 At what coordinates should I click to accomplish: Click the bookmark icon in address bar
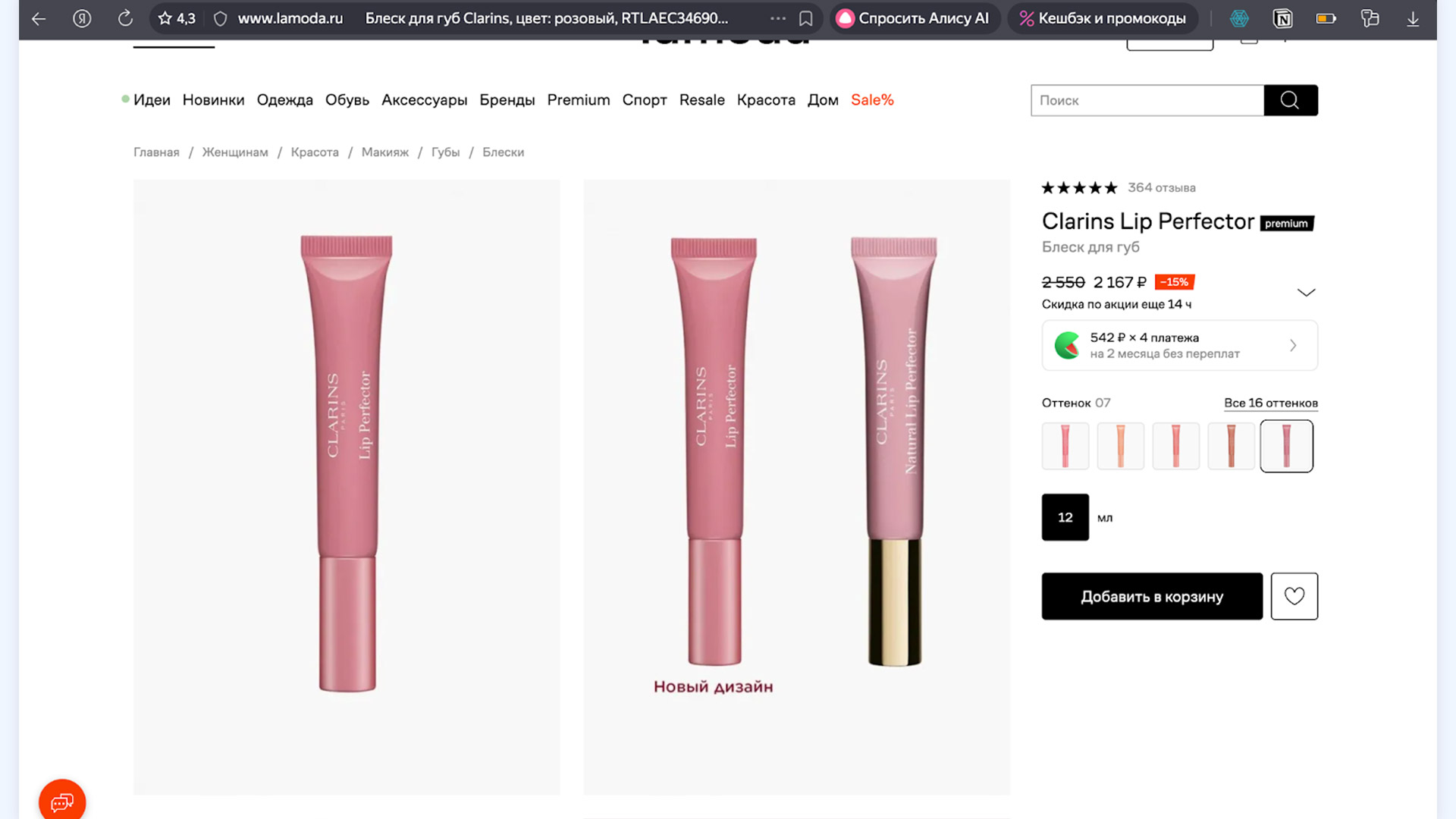(x=806, y=18)
